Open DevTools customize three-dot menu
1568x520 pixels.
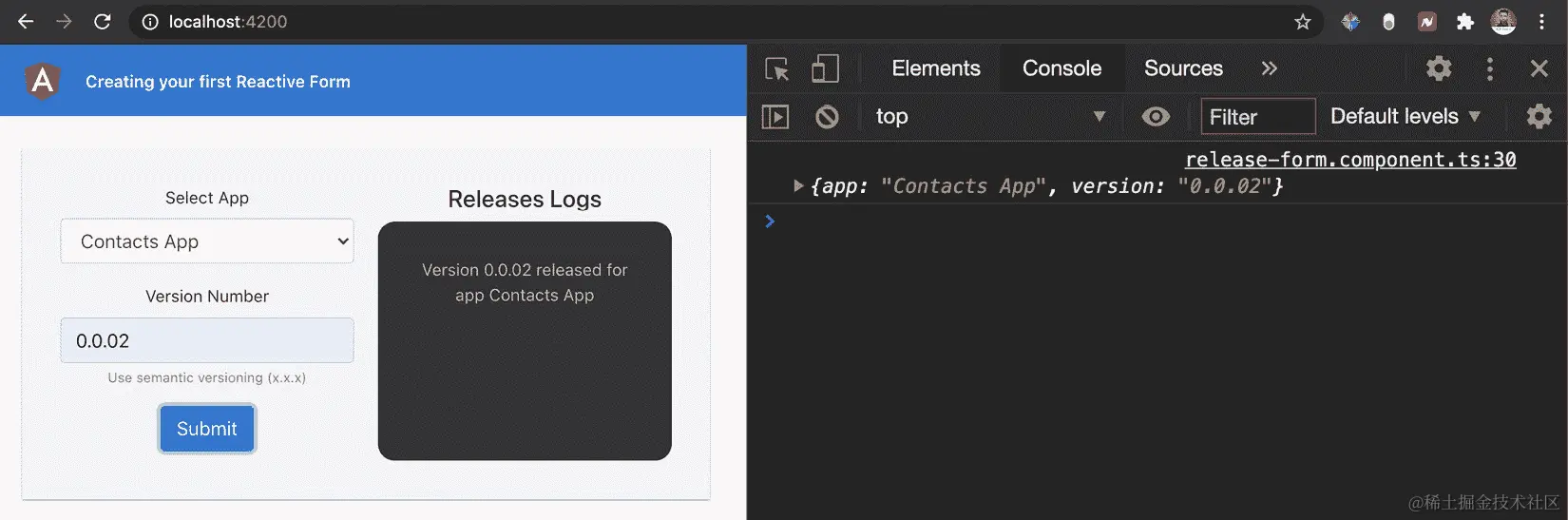[x=1489, y=68]
